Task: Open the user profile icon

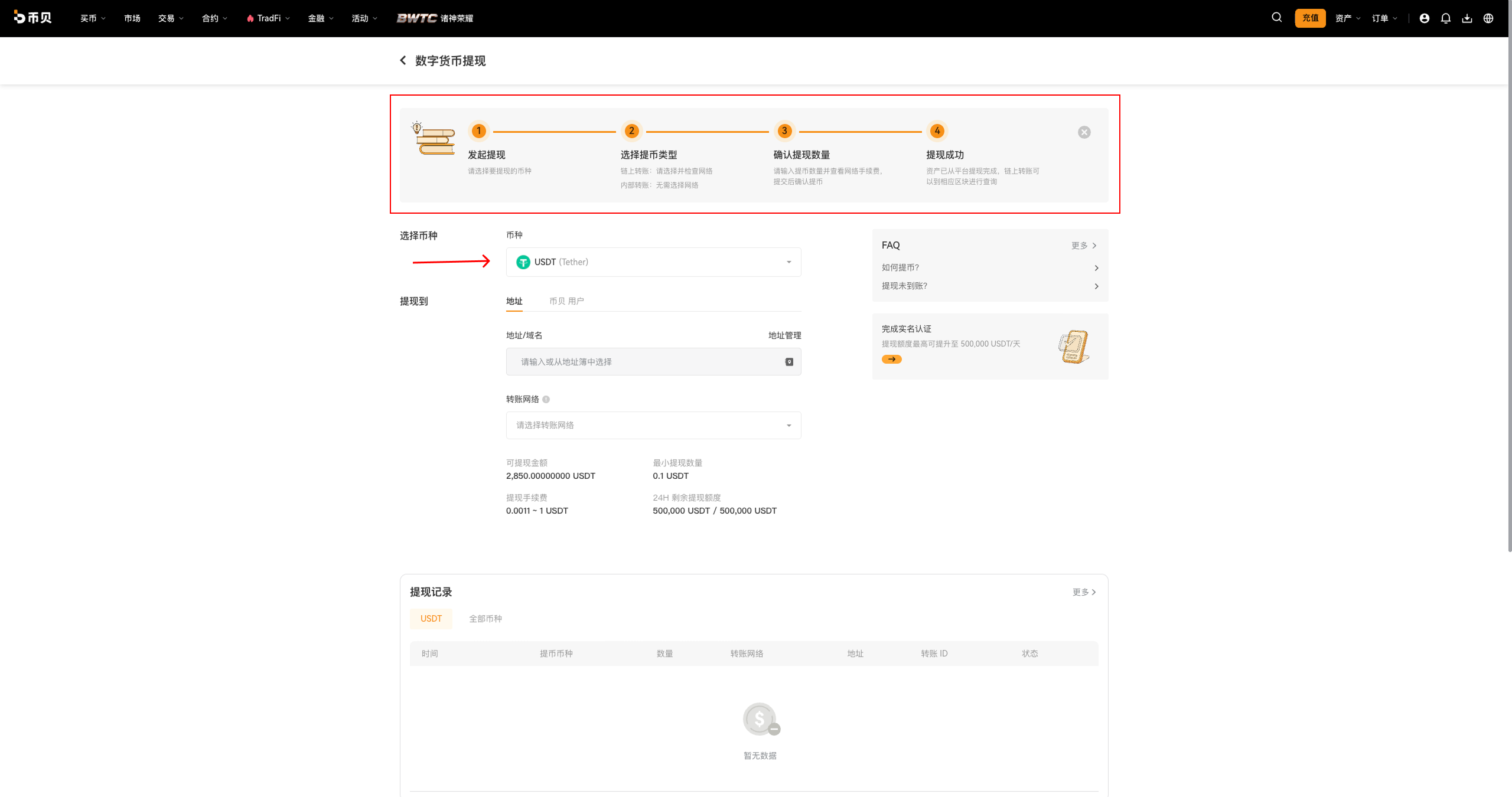Action: click(1424, 18)
